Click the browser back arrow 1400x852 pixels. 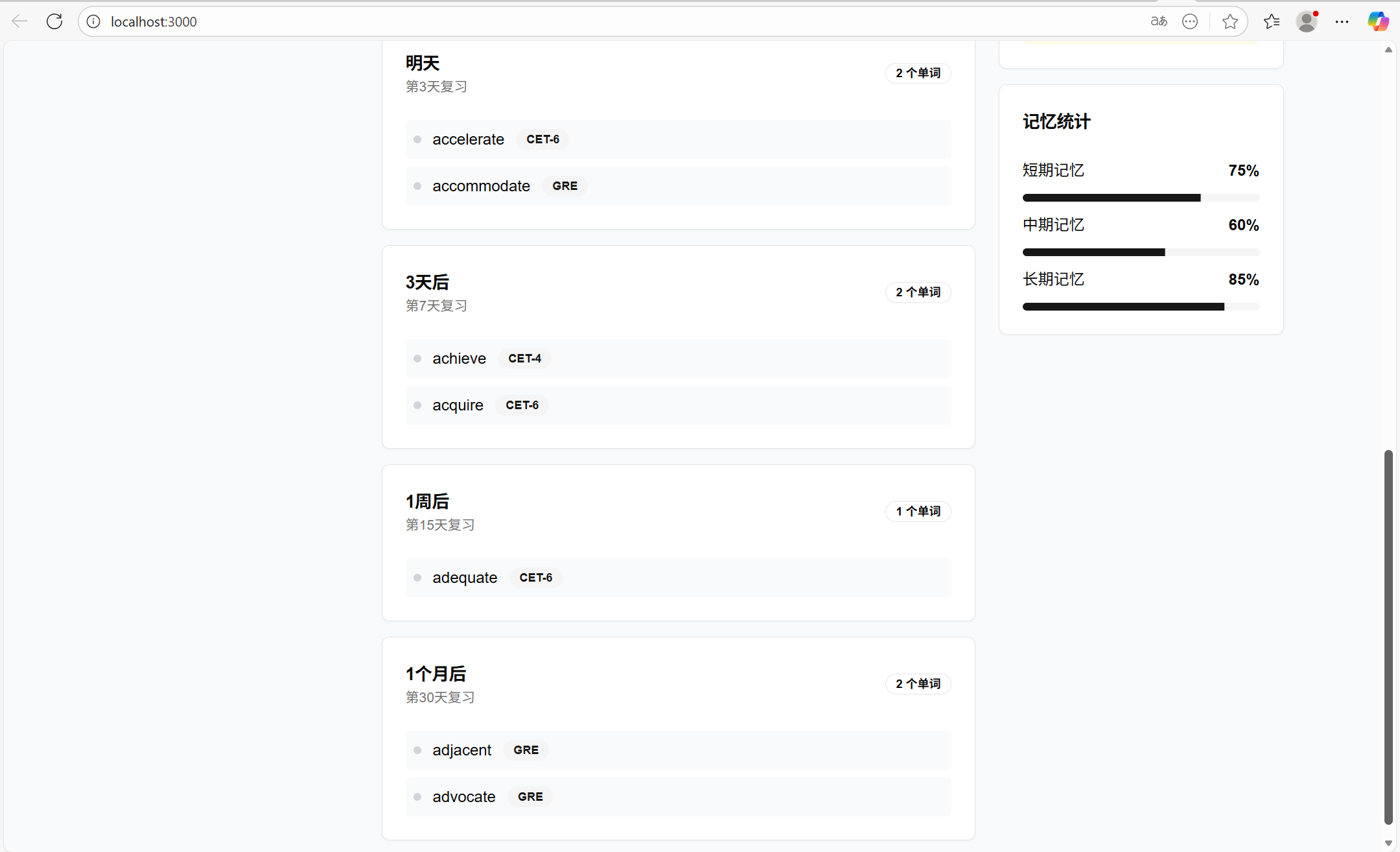click(x=19, y=21)
